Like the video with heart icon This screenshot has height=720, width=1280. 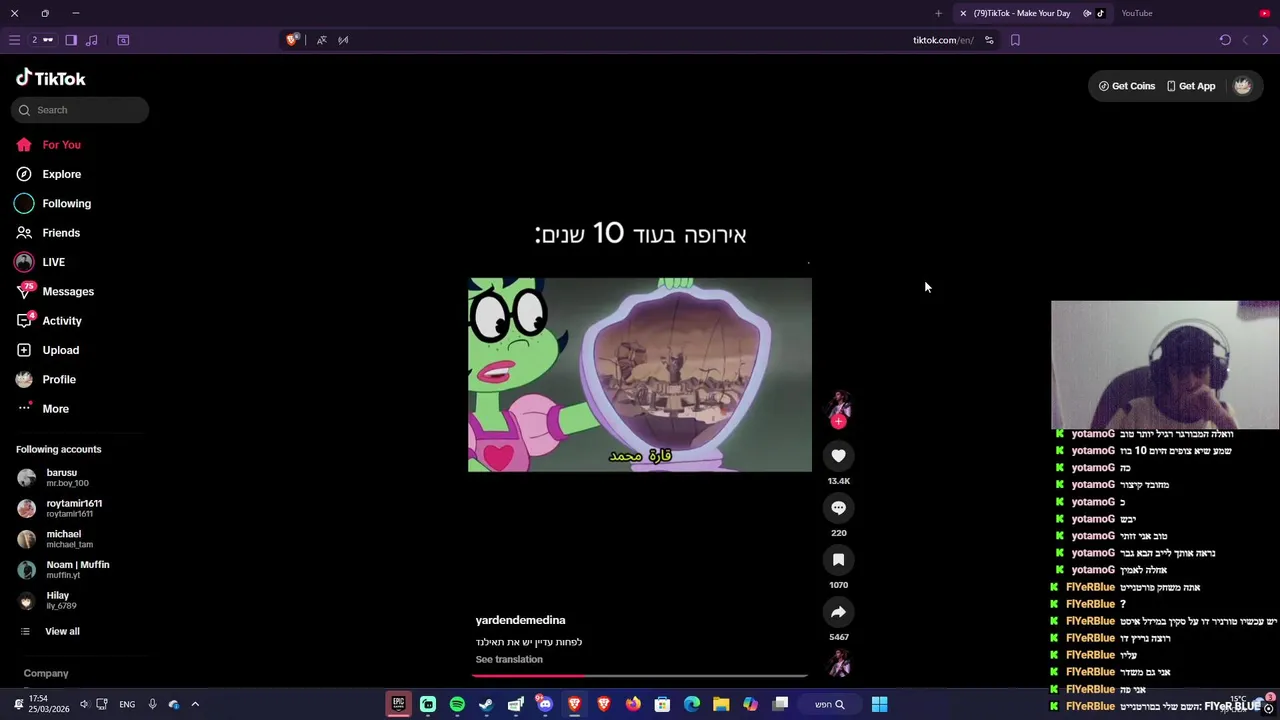click(x=838, y=456)
